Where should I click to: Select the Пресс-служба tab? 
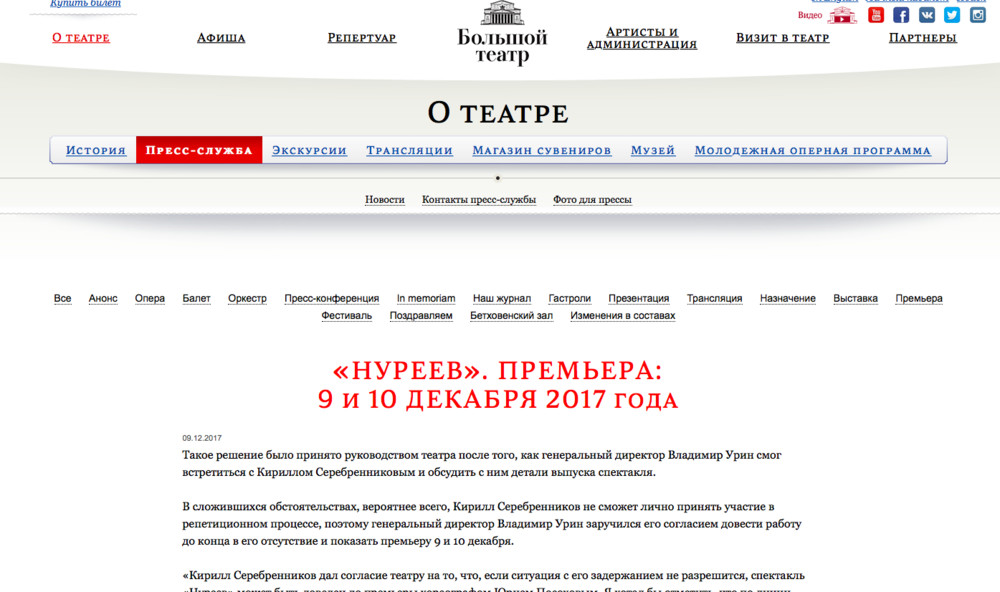199,150
